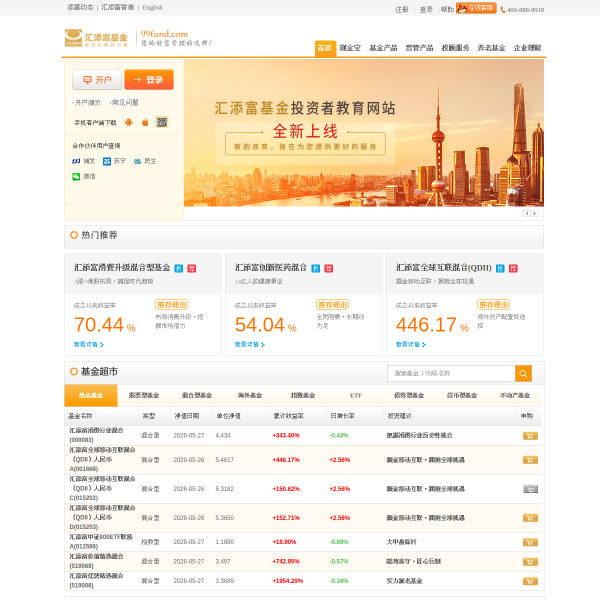Switch to the 指数基金 tab

(x=303, y=396)
